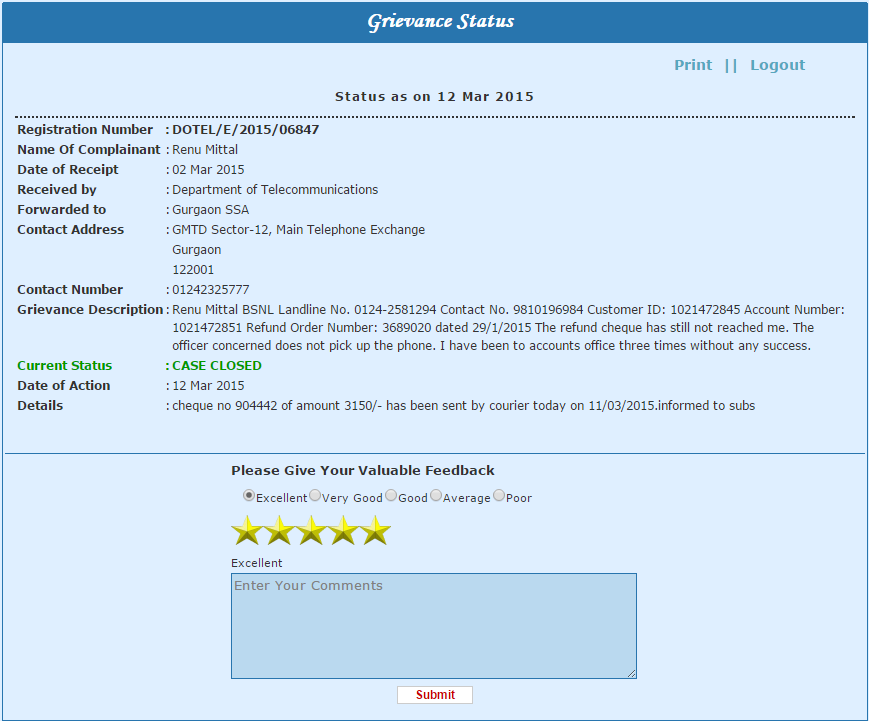Click the fifth yellow rating star
This screenshot has height=721, width=869.
(x=375, y=531)
